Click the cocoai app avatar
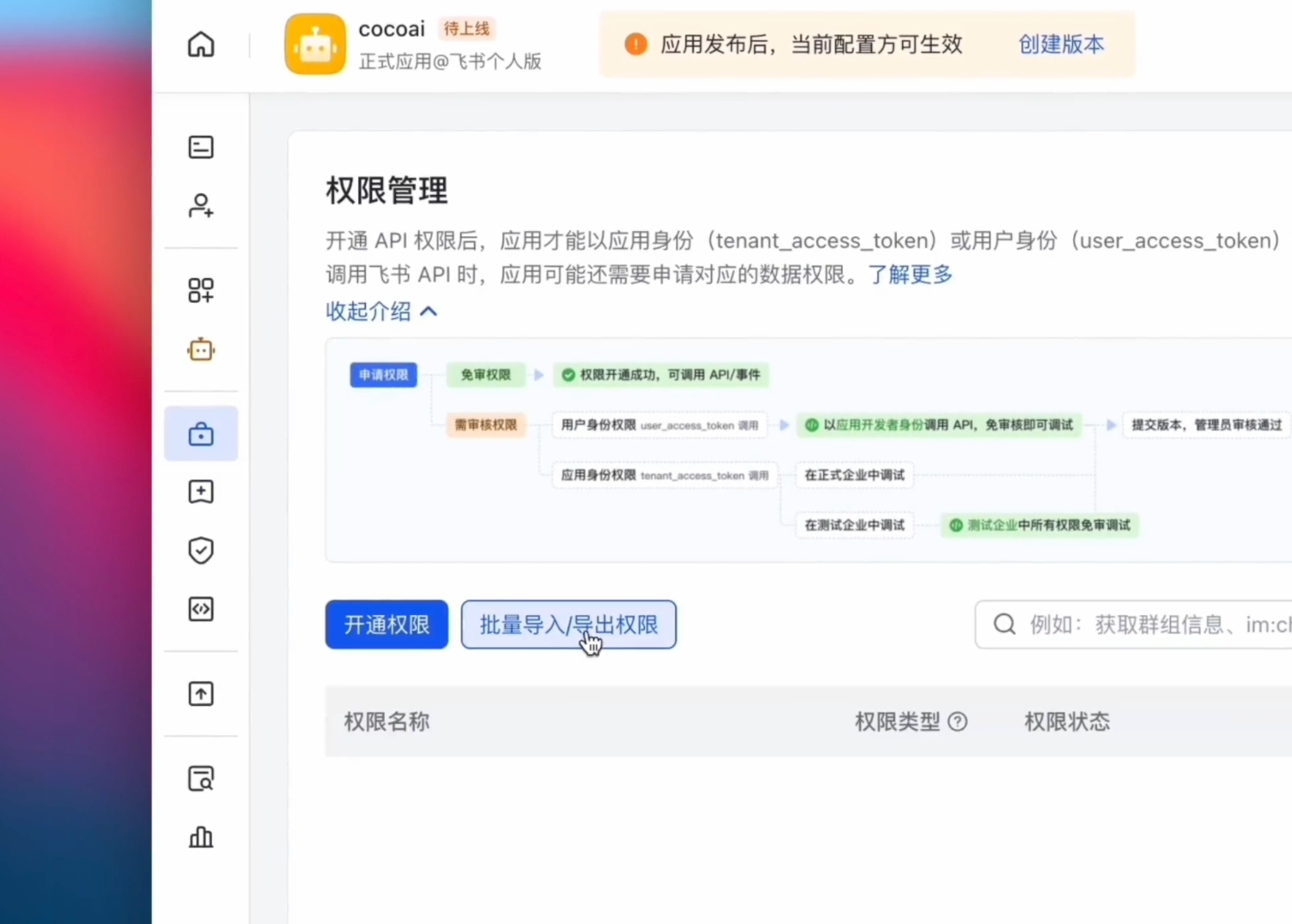Screen dimensions: 1292x924 coord(314,44)
